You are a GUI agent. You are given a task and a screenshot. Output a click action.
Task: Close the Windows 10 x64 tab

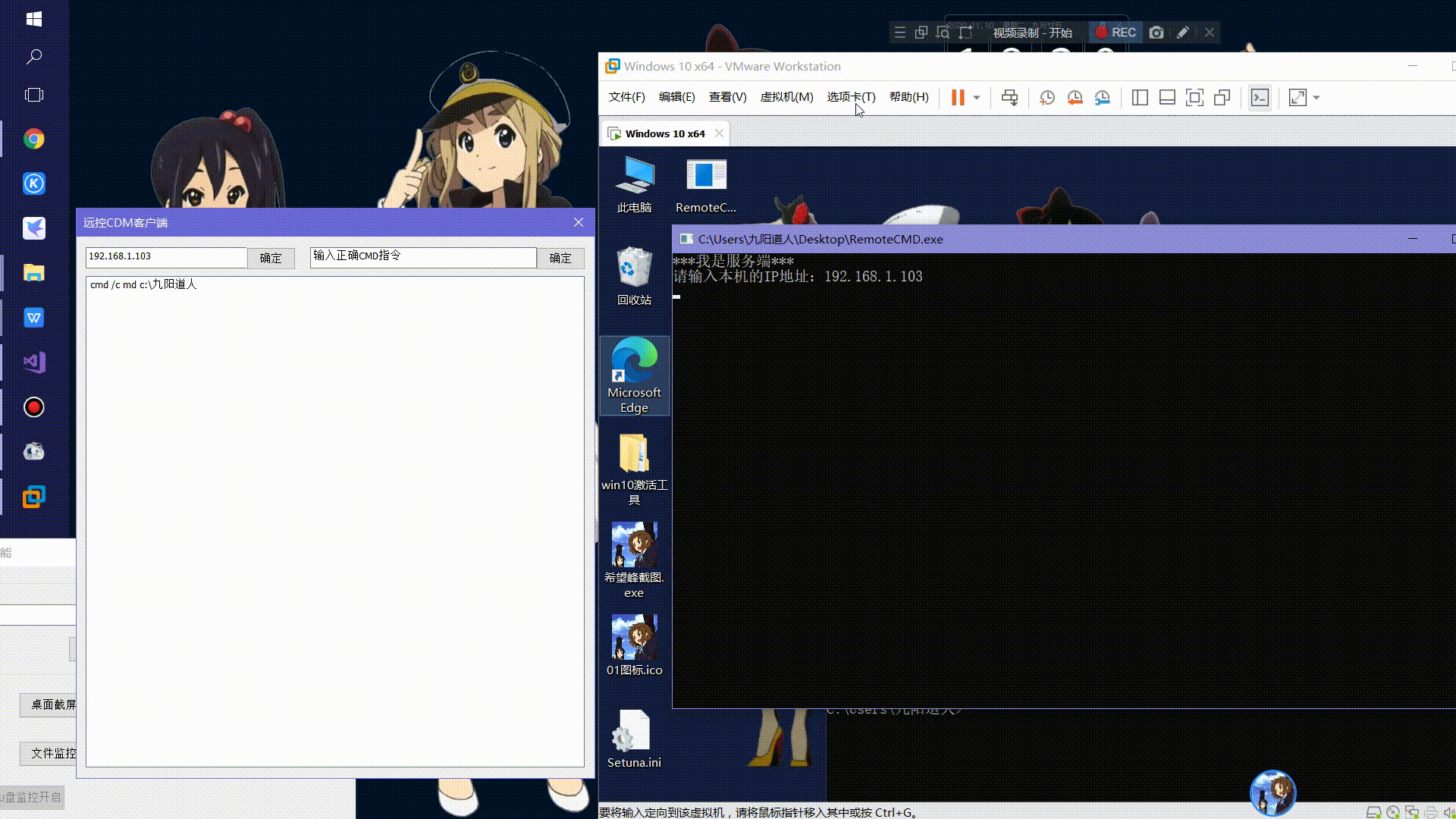719,133
